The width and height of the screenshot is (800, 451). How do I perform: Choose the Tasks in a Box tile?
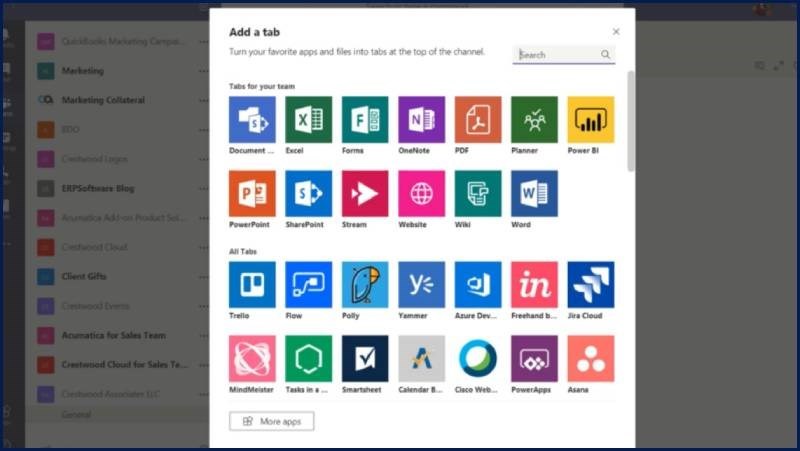(308, 359)
